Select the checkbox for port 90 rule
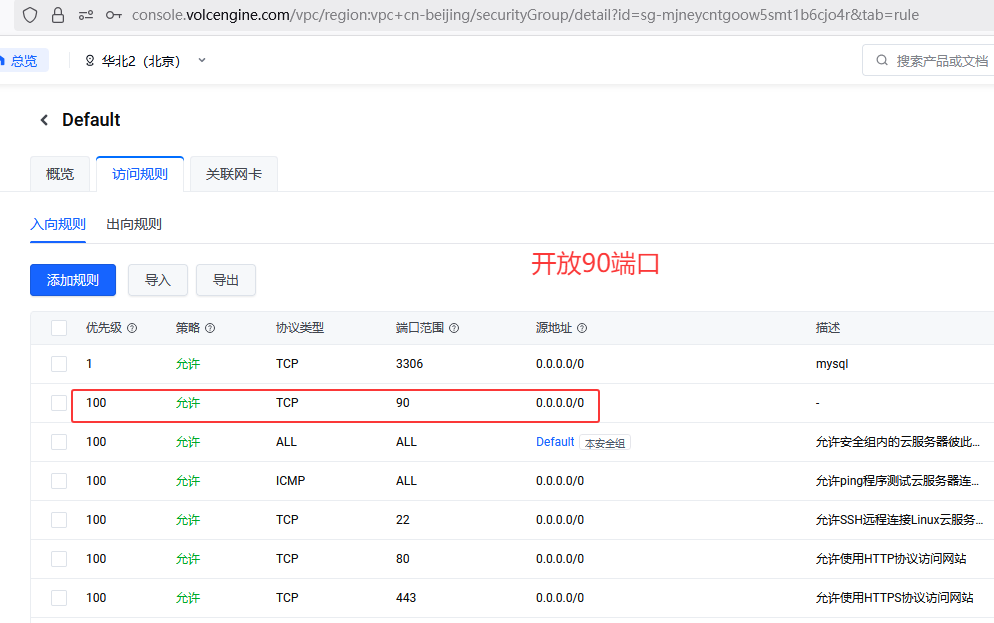 pyautogui.click(x=59, y=403)
